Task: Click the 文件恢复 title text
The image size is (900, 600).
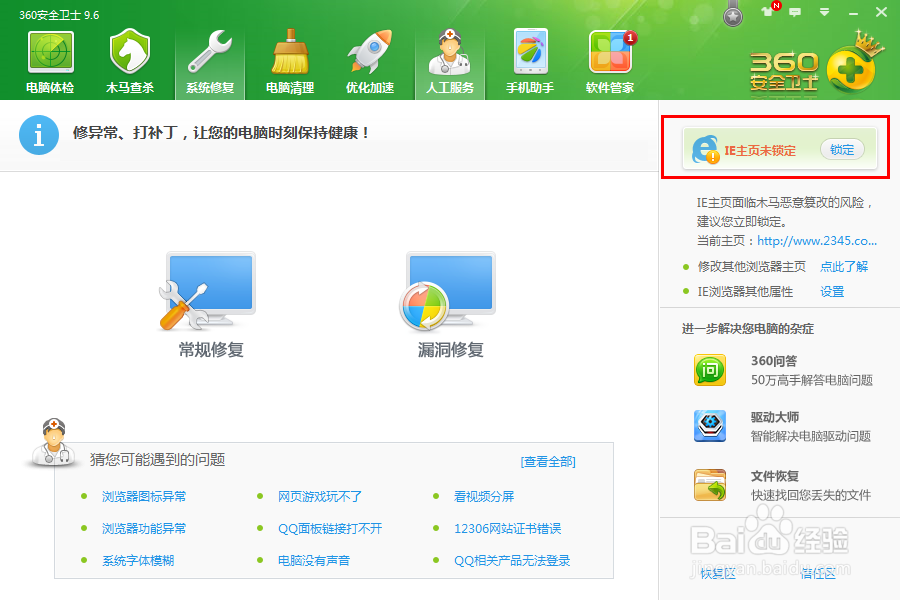Action: tap(775, 476)
